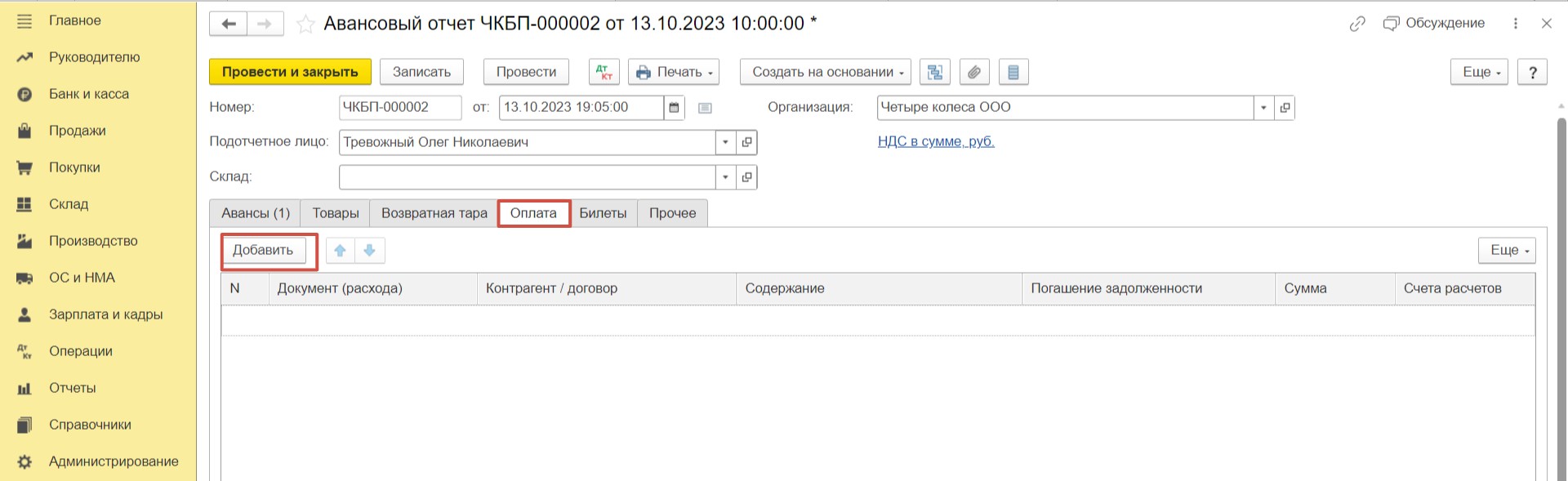The width and height of the screenshot is (1568, 481).
Task: Click the Добавить button
Action: tap(263, 250)
